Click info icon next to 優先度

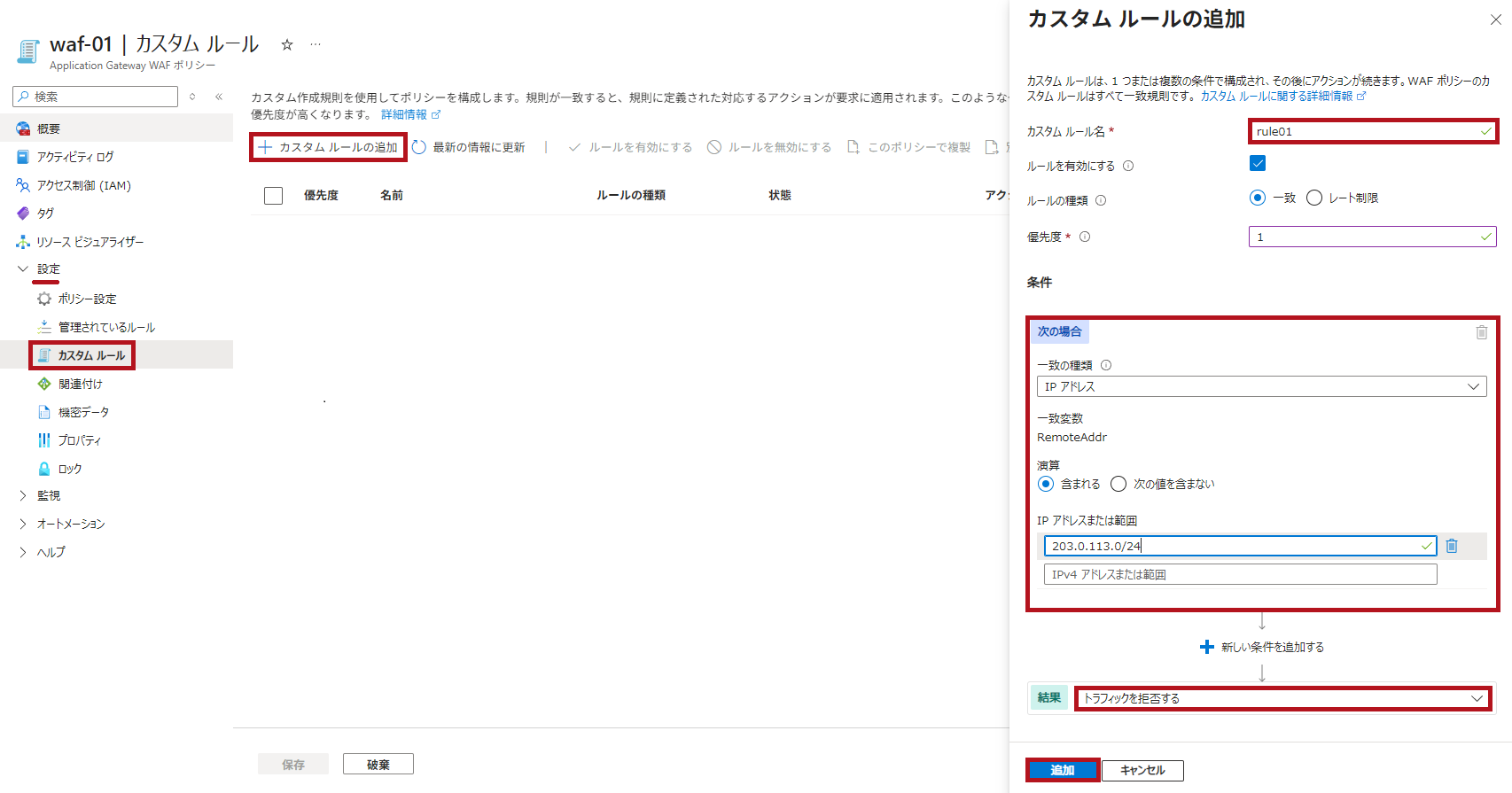click(x=1085, y=237)
